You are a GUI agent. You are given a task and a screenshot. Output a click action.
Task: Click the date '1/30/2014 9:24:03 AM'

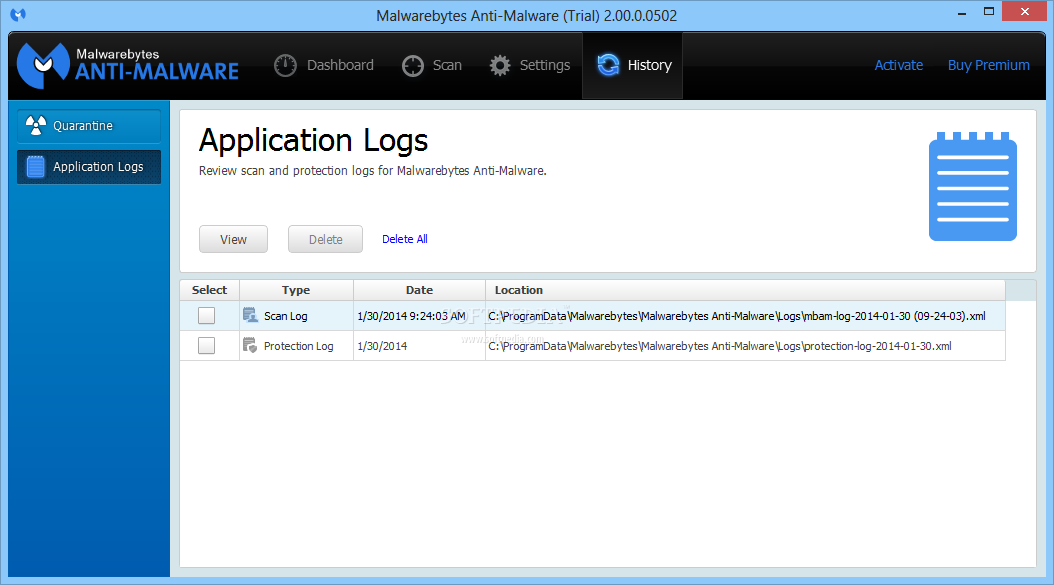[411, 316]
